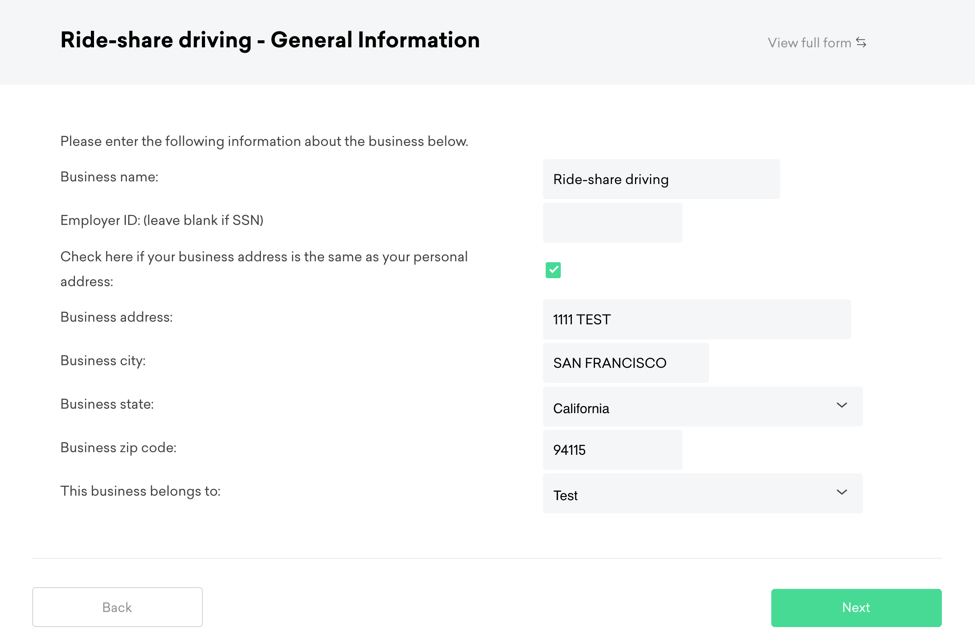Click the swap arrows icon beside View full form
Image resolution: width=975 pixels, height=638 pixels.
861,43
